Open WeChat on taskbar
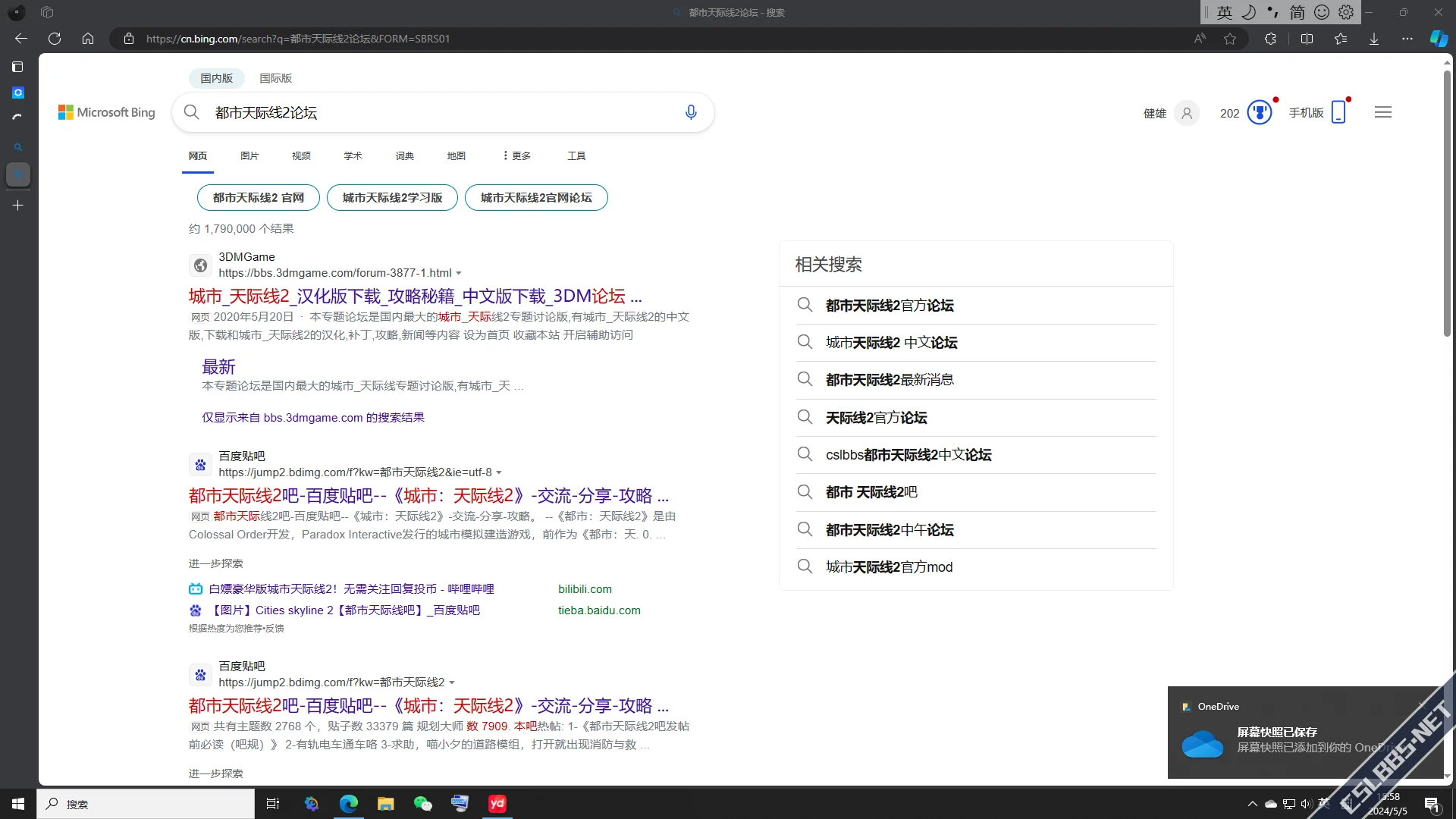 pyautogui.click(x=422, y=804)
